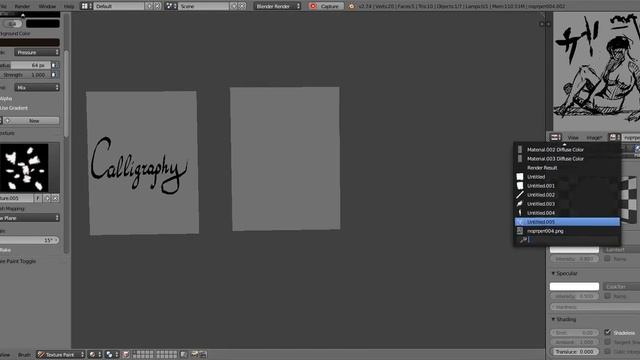The height and width of the screenshot is (360, 640).
Task: Toggle the Shadeless checkbox
Action: (607, 332)
